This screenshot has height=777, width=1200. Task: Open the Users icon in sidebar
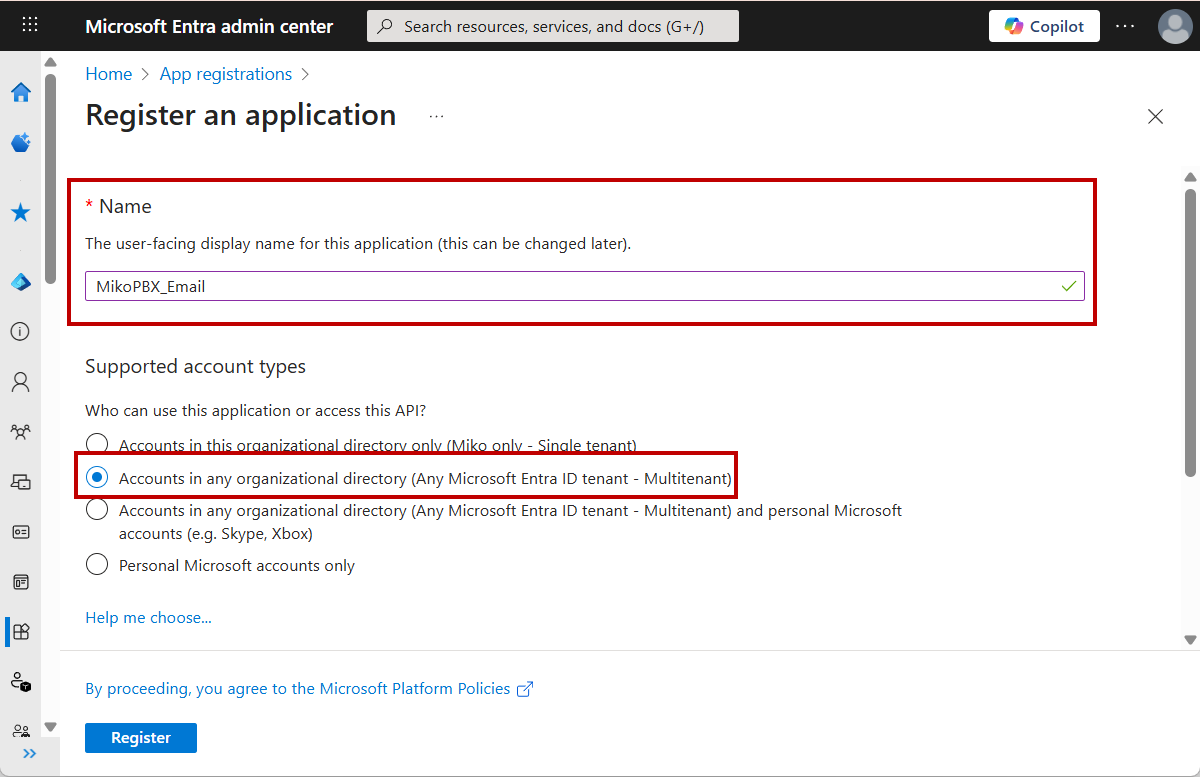(x=21, y=382)
